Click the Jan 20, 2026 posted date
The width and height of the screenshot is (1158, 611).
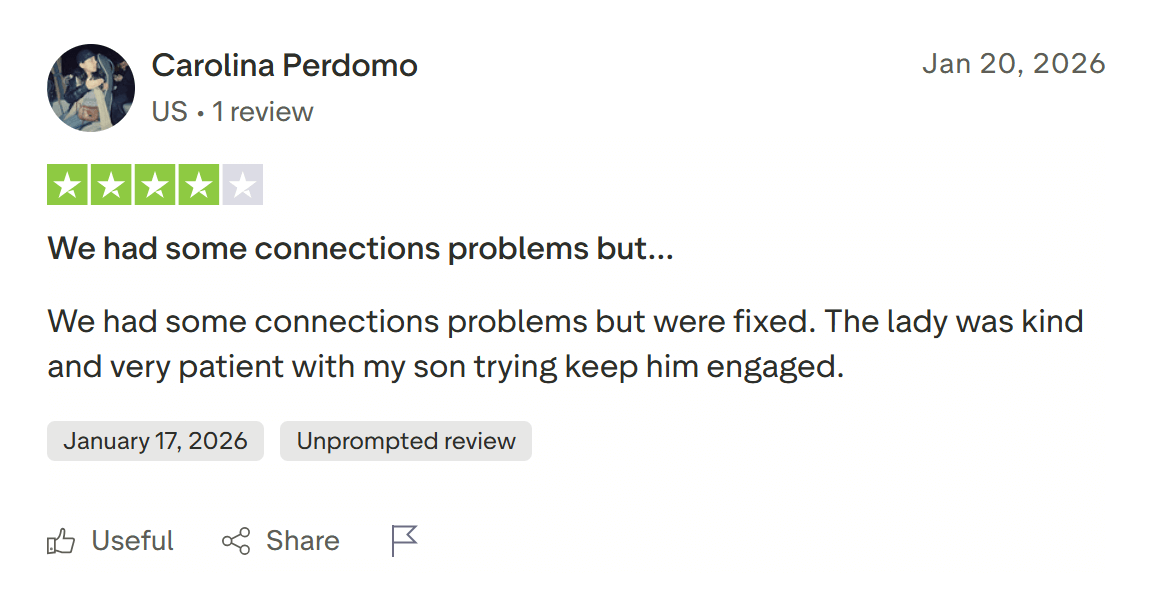1013,64
